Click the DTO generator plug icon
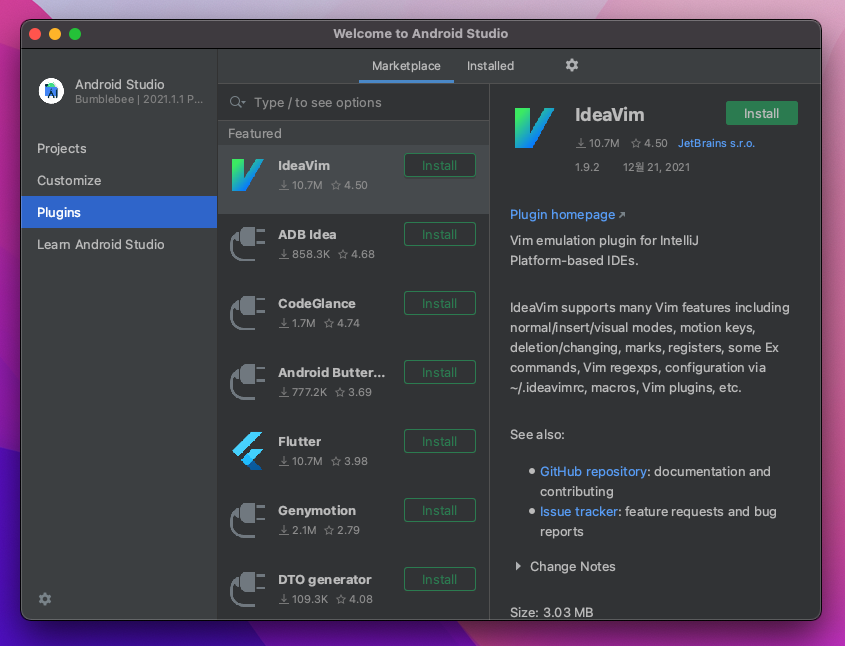The image size is (845, 646). [247, 588]
